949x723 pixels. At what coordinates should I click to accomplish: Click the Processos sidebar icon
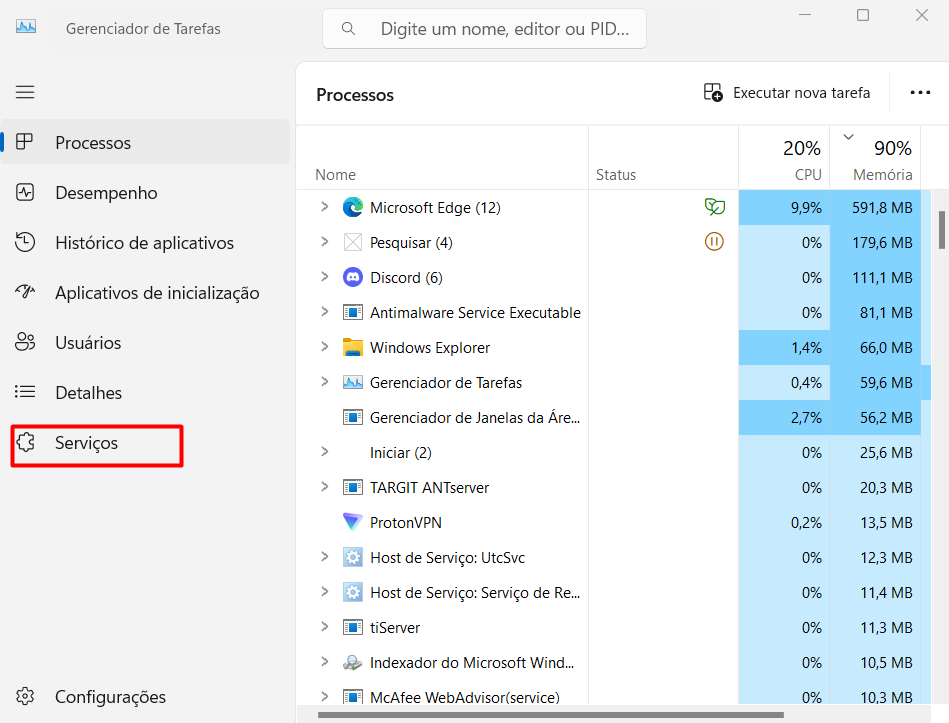point(25,142)
